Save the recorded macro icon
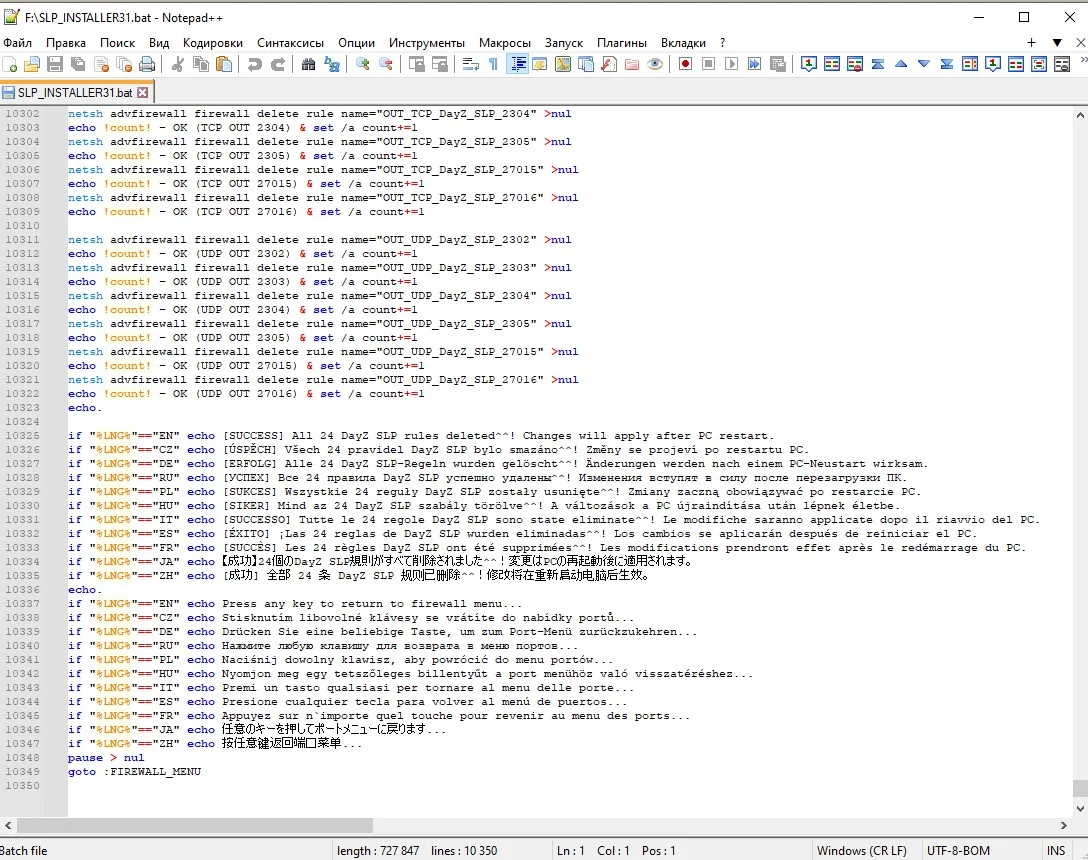This screenshot has height=860, width=1088. (778, 65)
